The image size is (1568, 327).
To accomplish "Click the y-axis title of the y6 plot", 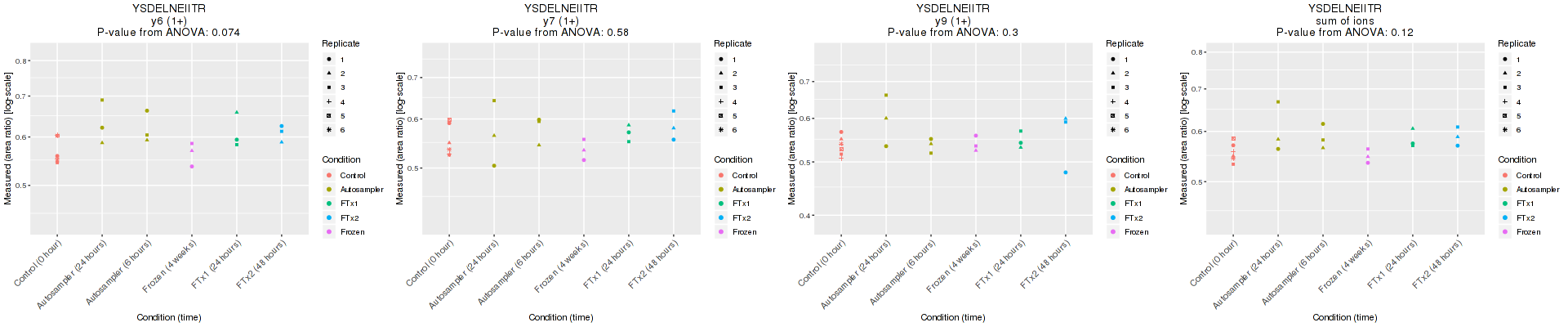I will click(x=8, y=139).
